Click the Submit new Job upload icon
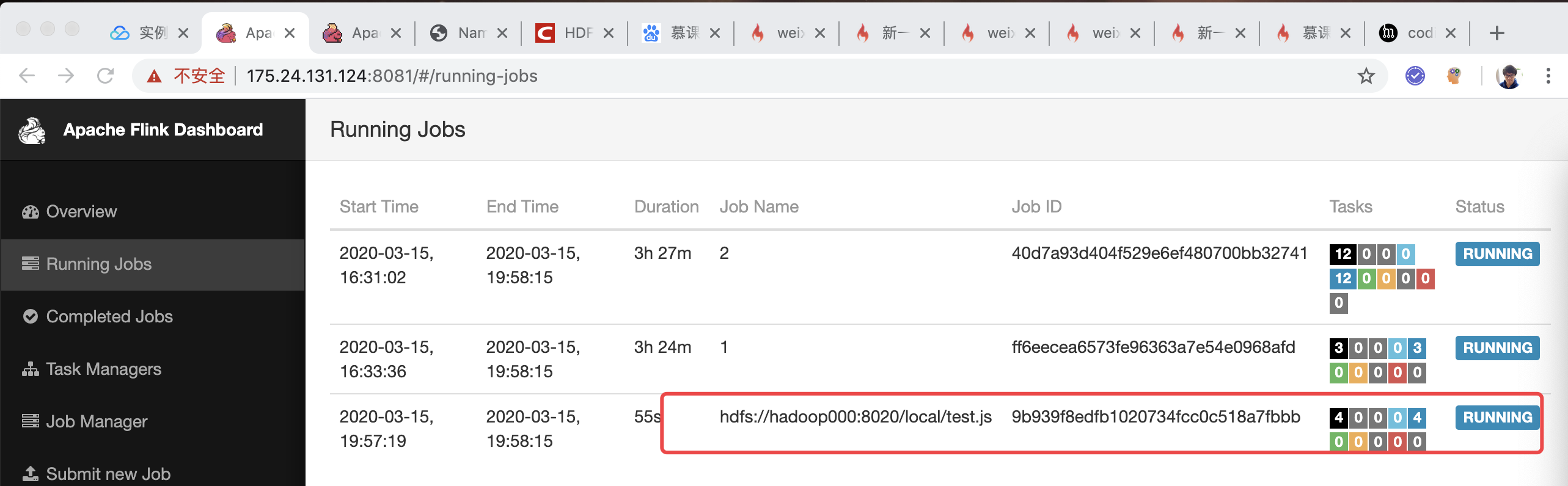This screenshot has height=486, width=1568. click(31, 473)
